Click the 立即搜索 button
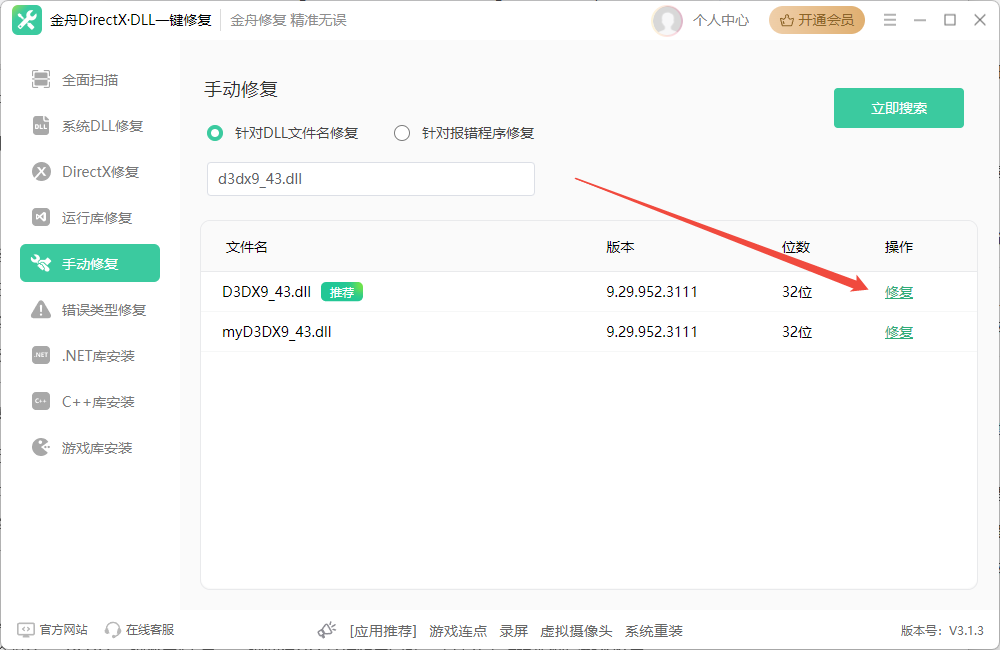This screenshot has height=650, width=1000. (899, 108)
